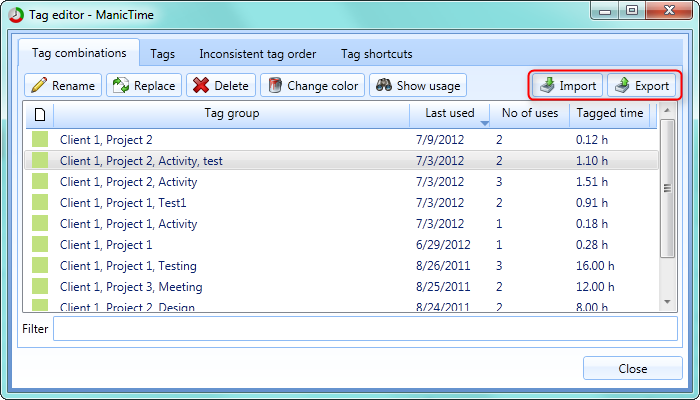Viewport: 700px width, 400px height.
Task: Click the Filter text field
Action: pos(365,329)
